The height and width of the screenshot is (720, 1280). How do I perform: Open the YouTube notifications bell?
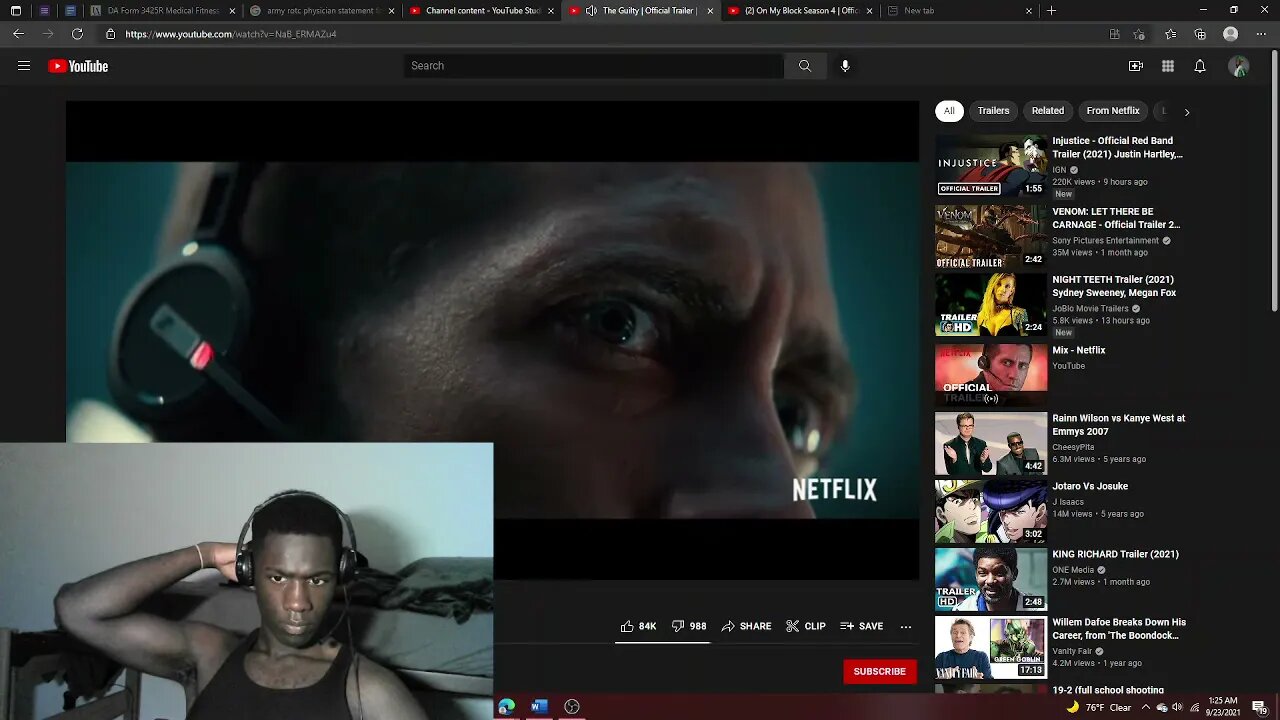click(x=1200, y=66)
